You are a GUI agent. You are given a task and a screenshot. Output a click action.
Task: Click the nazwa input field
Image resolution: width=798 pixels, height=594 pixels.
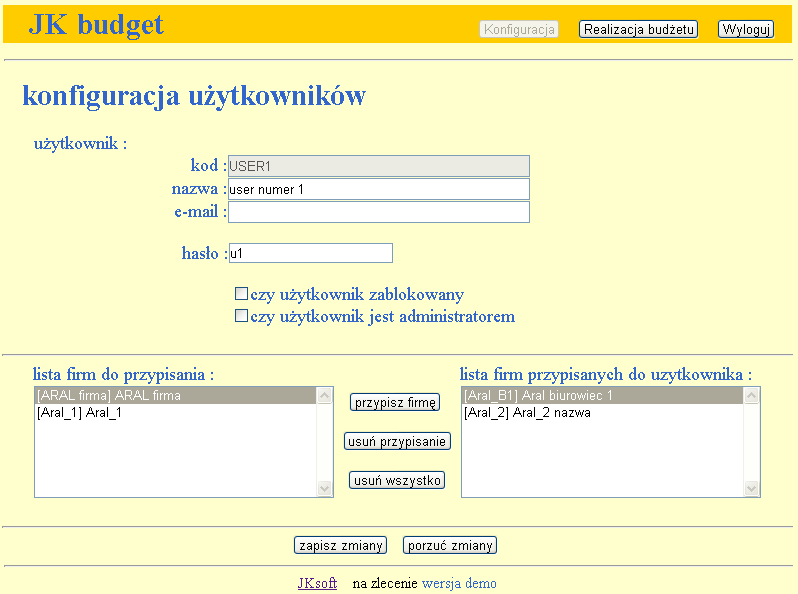[378, 189]
